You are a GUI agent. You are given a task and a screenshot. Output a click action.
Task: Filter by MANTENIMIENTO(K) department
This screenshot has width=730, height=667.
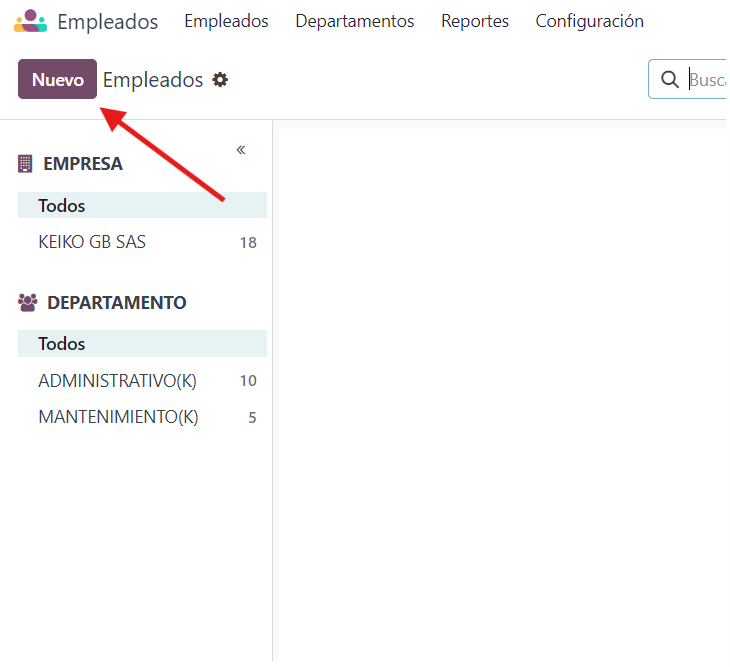(118, 417)
